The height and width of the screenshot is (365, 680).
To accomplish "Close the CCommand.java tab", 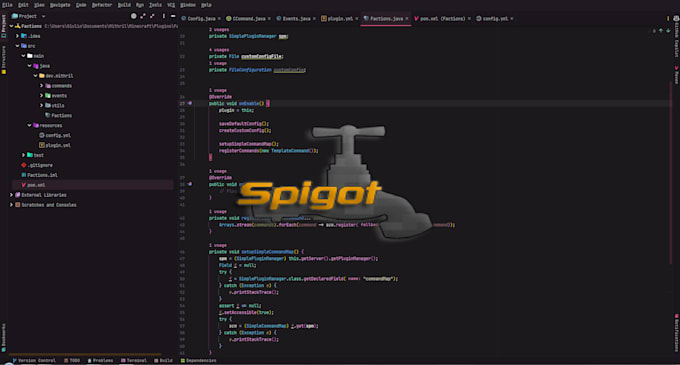I will point(269,19).
